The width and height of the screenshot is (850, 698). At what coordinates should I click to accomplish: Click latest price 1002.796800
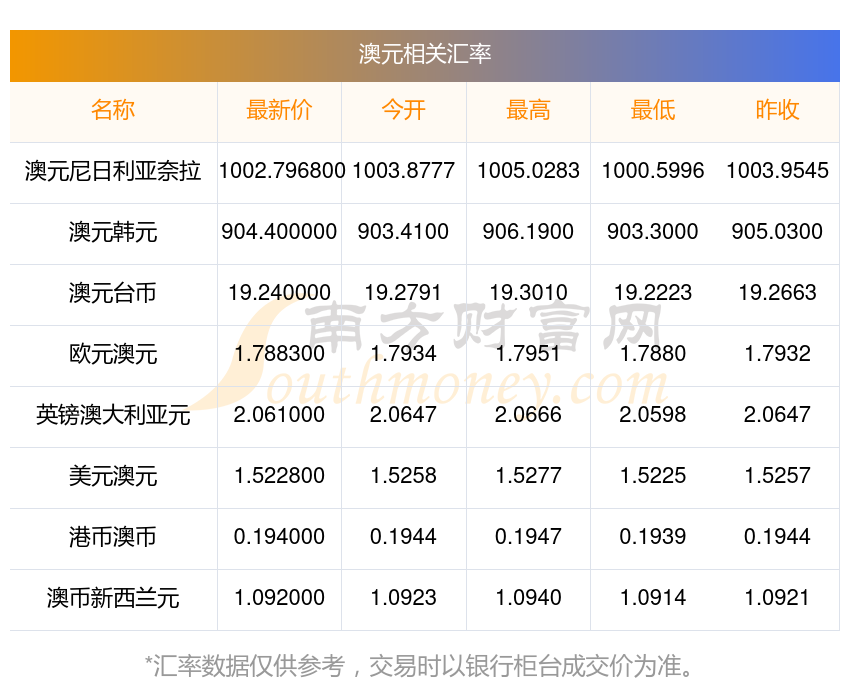pos(282,171)
